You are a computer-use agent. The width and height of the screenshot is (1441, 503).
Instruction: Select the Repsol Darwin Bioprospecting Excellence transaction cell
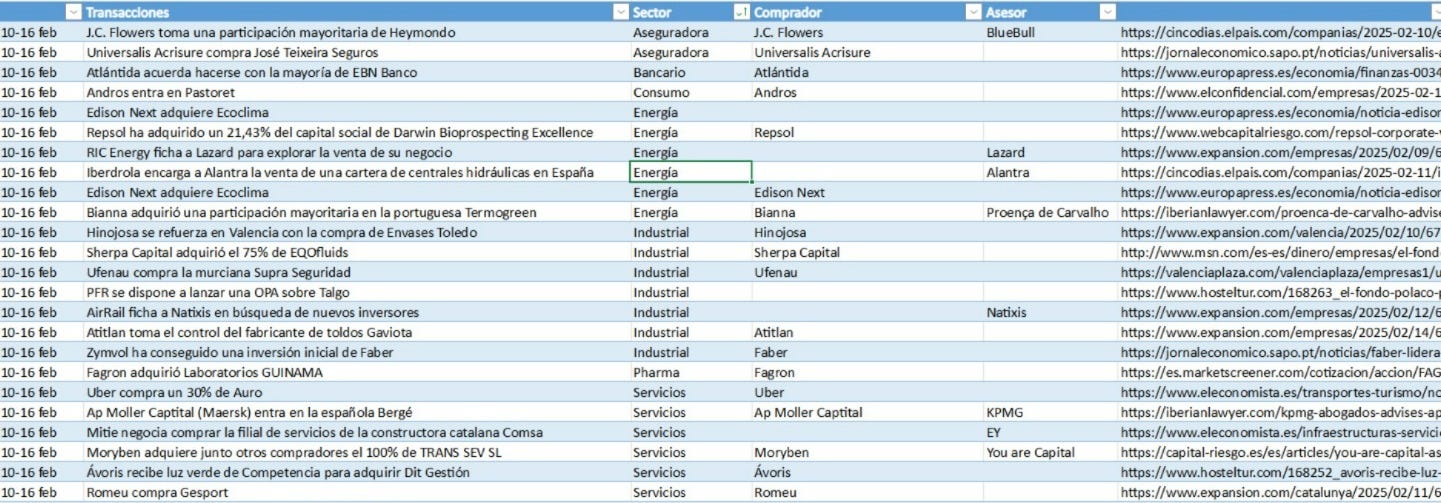pos(355,132)
